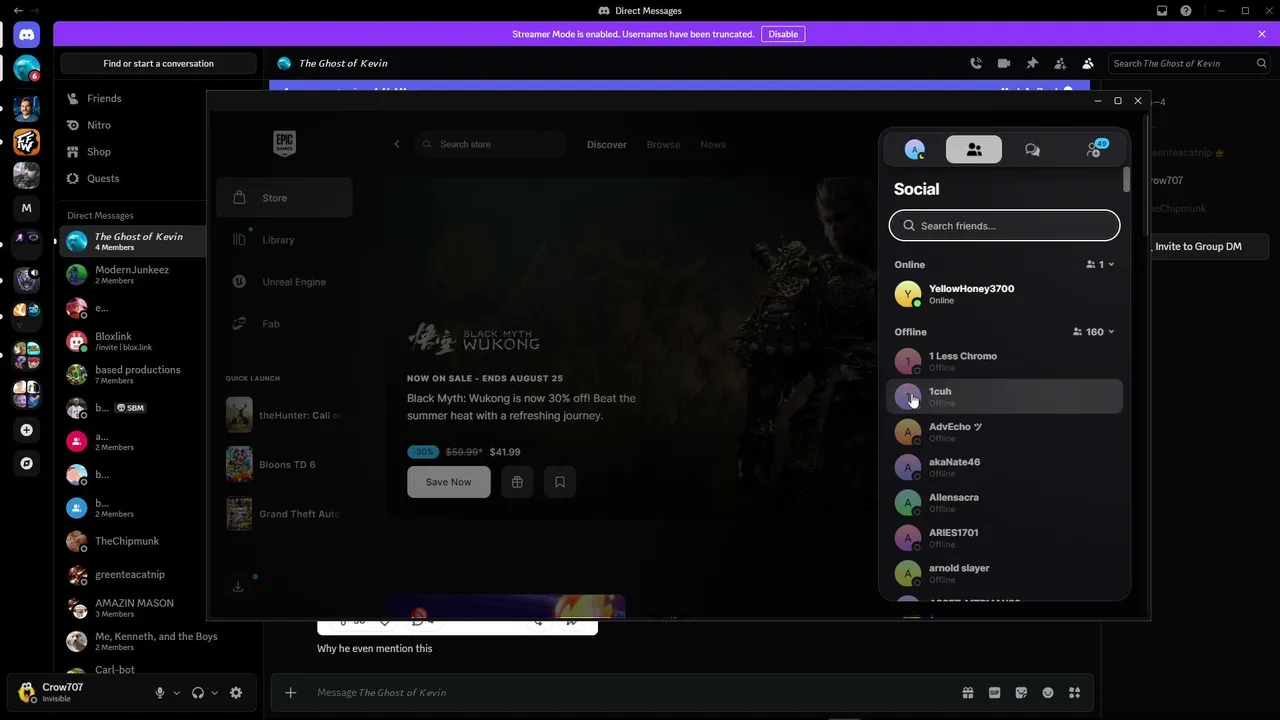The height and width of the screenshot is (720, 1280).
Task: Dismiss the Streamer Mode banner
Action: point(1262,34)
